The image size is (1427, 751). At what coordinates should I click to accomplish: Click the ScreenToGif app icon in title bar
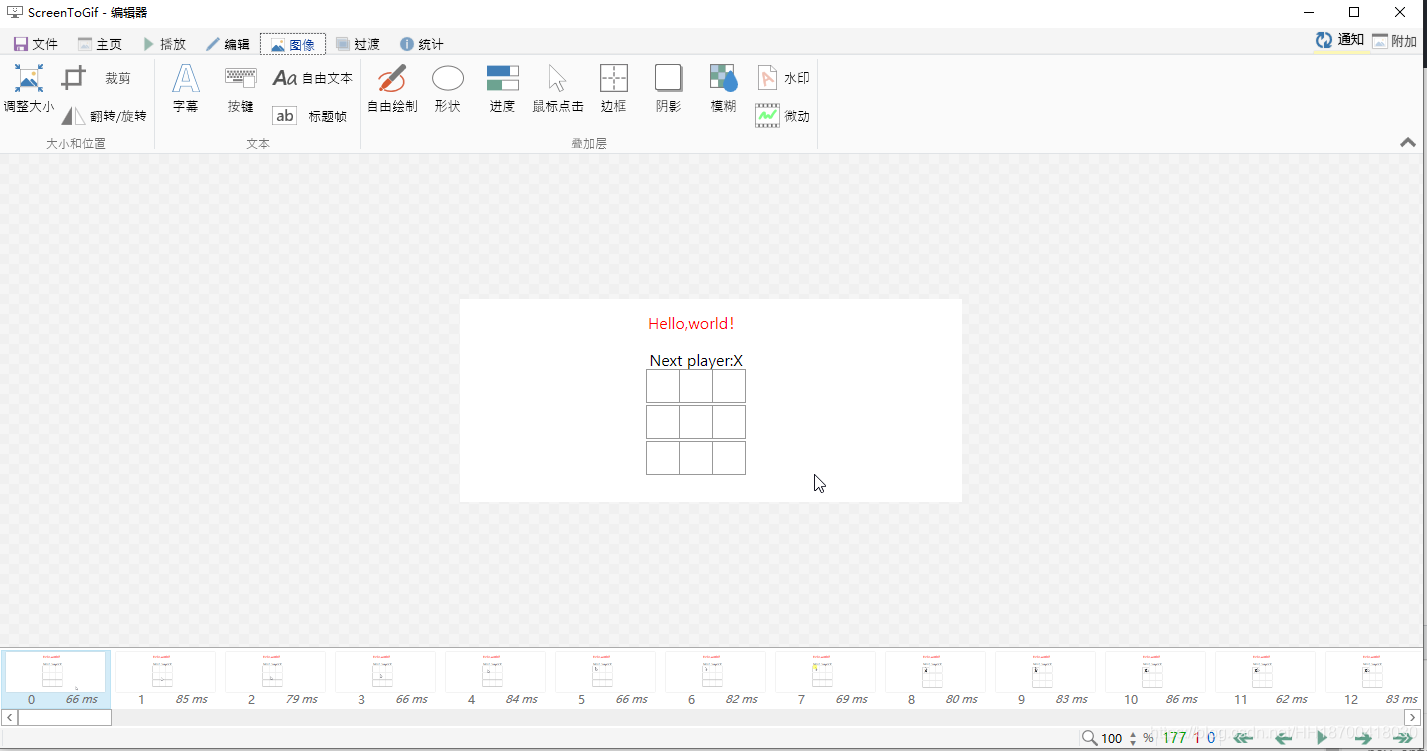(x=14, y=12)
